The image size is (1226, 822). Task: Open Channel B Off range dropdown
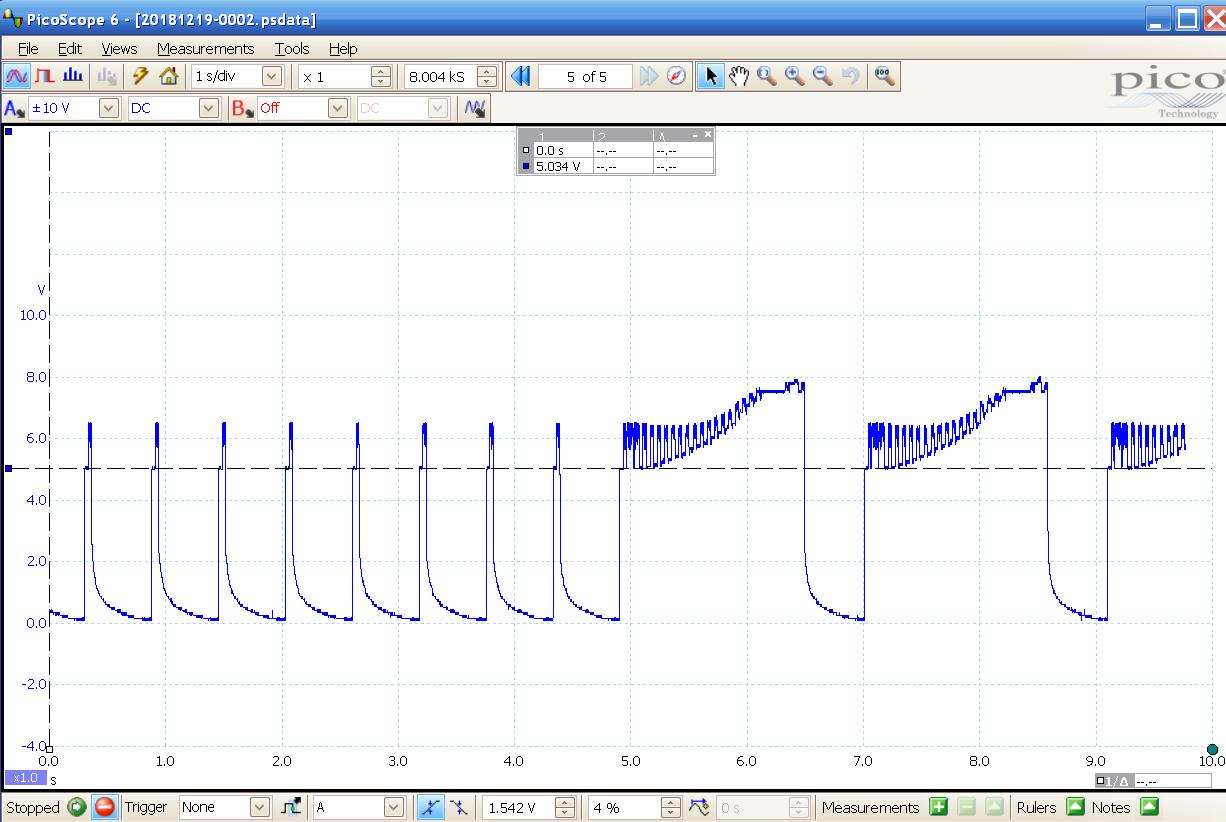click(x=338, y=108)
